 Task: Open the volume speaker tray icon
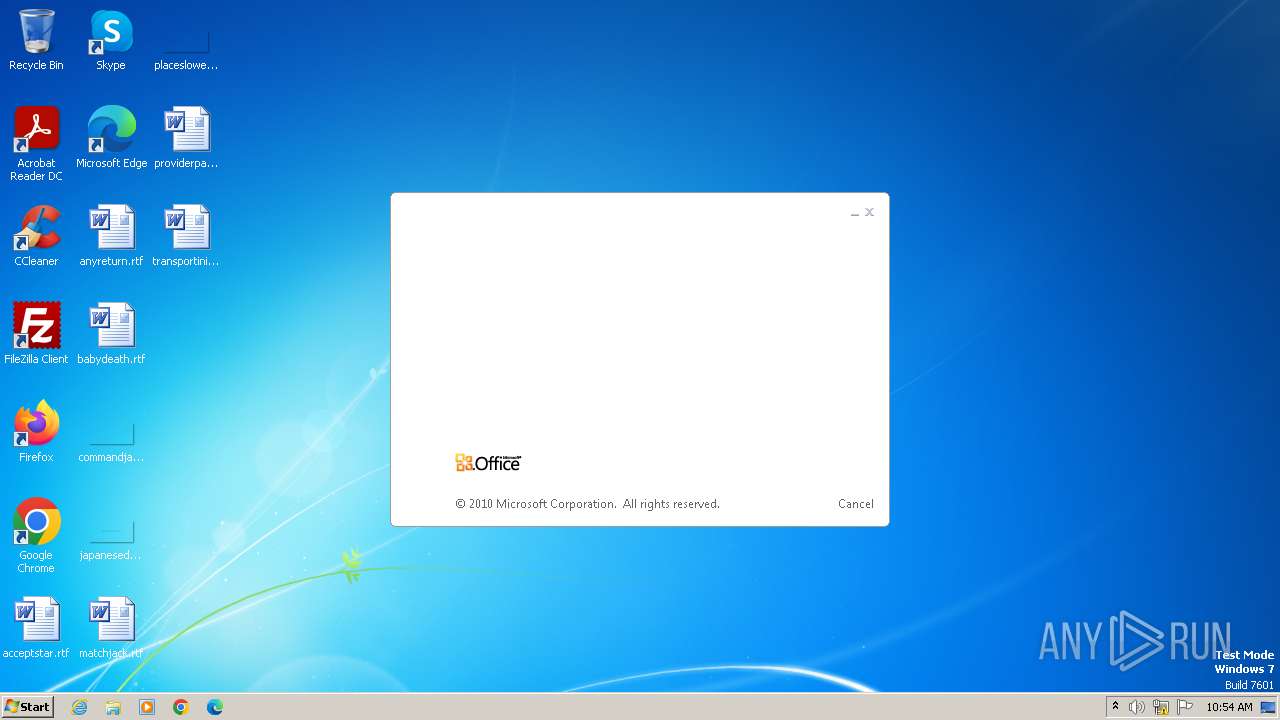click(1137, 707)
